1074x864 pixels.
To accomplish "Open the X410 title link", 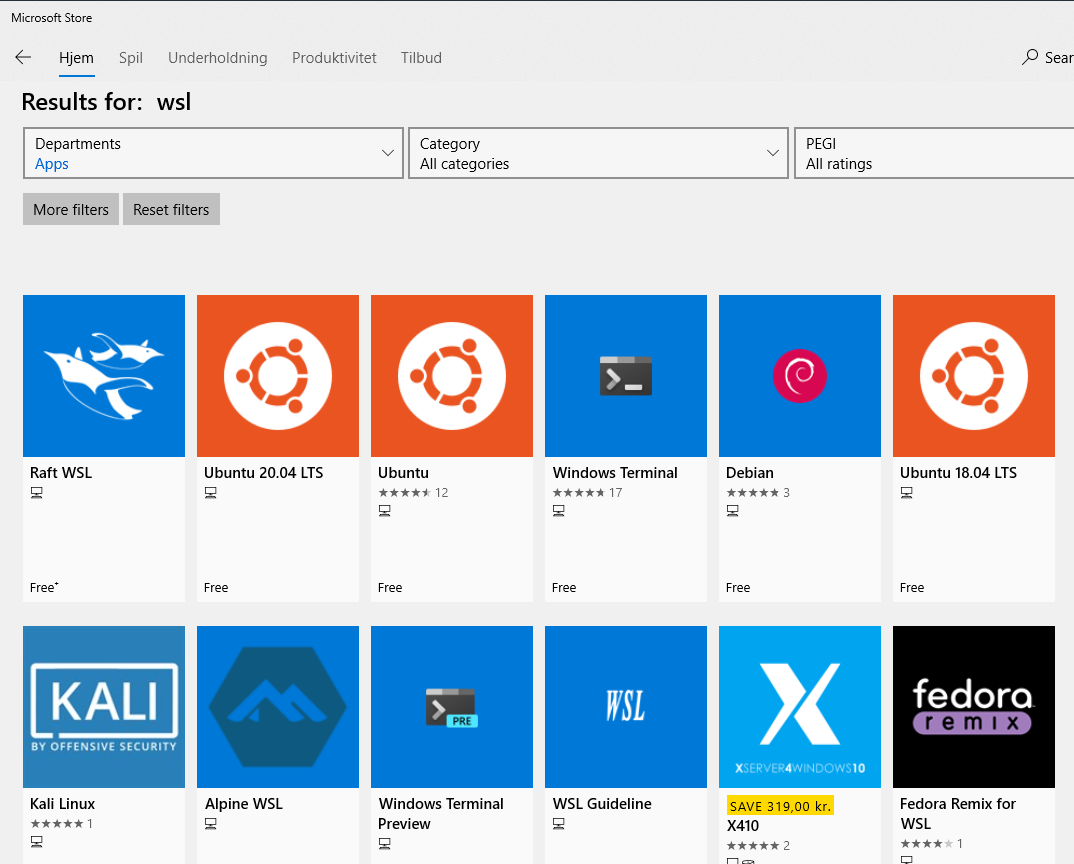I will (x=743, y=826).
